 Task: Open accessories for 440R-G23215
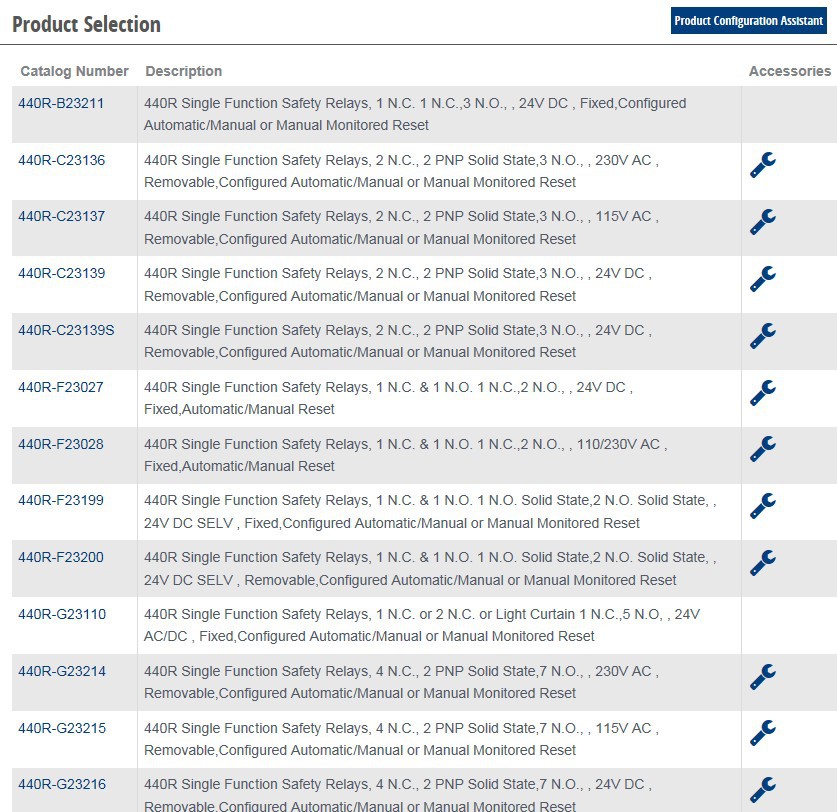pos(763,734)
